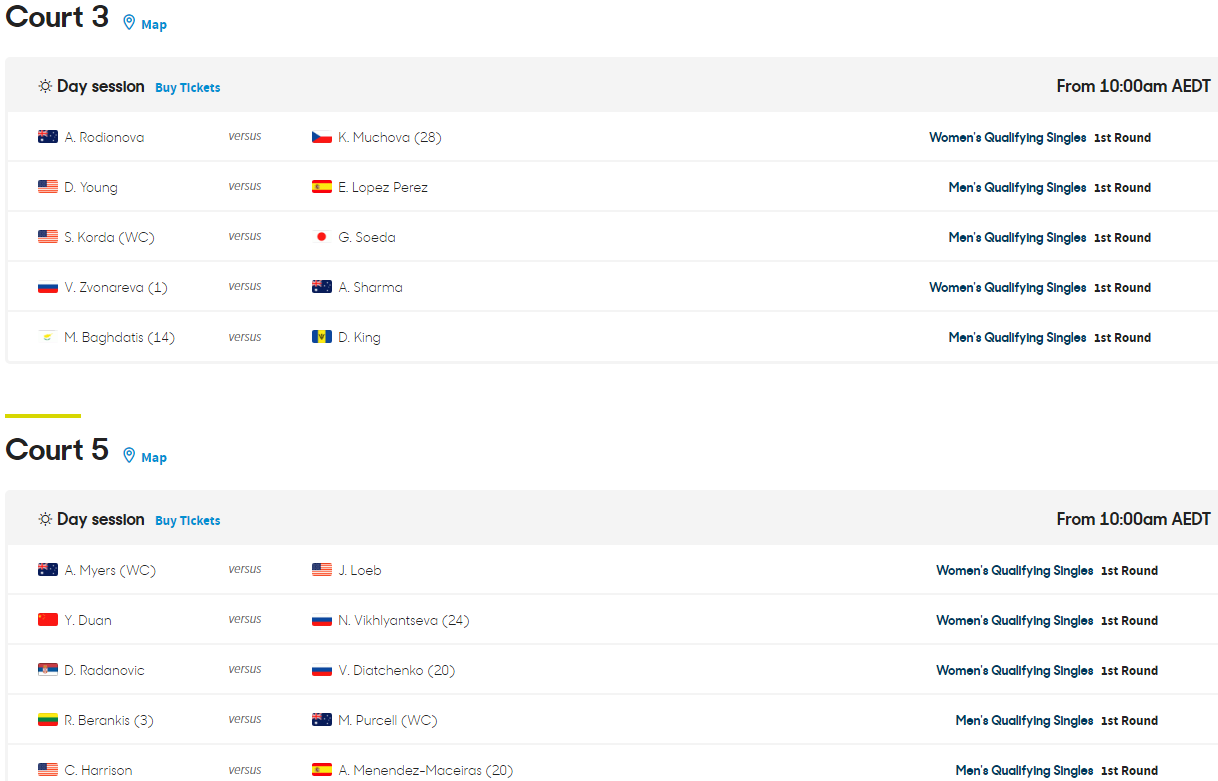Click the Australian flag next to A. Rodionova

click(48, 137)
